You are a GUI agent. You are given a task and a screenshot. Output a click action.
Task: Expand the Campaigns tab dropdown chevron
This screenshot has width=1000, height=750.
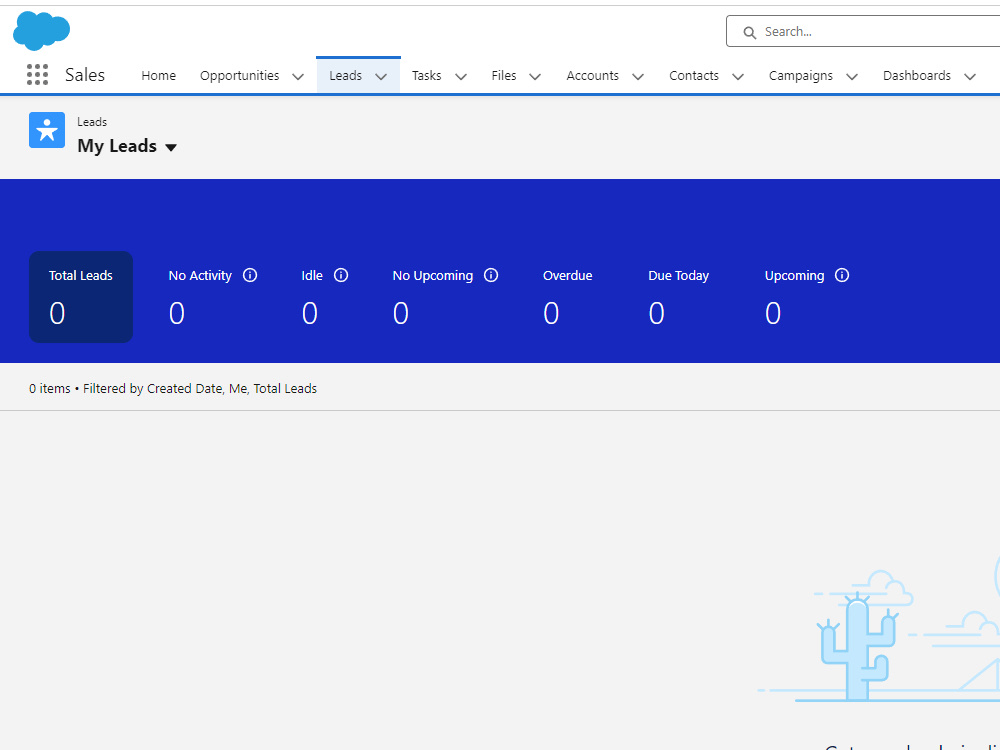pos(852,77)
